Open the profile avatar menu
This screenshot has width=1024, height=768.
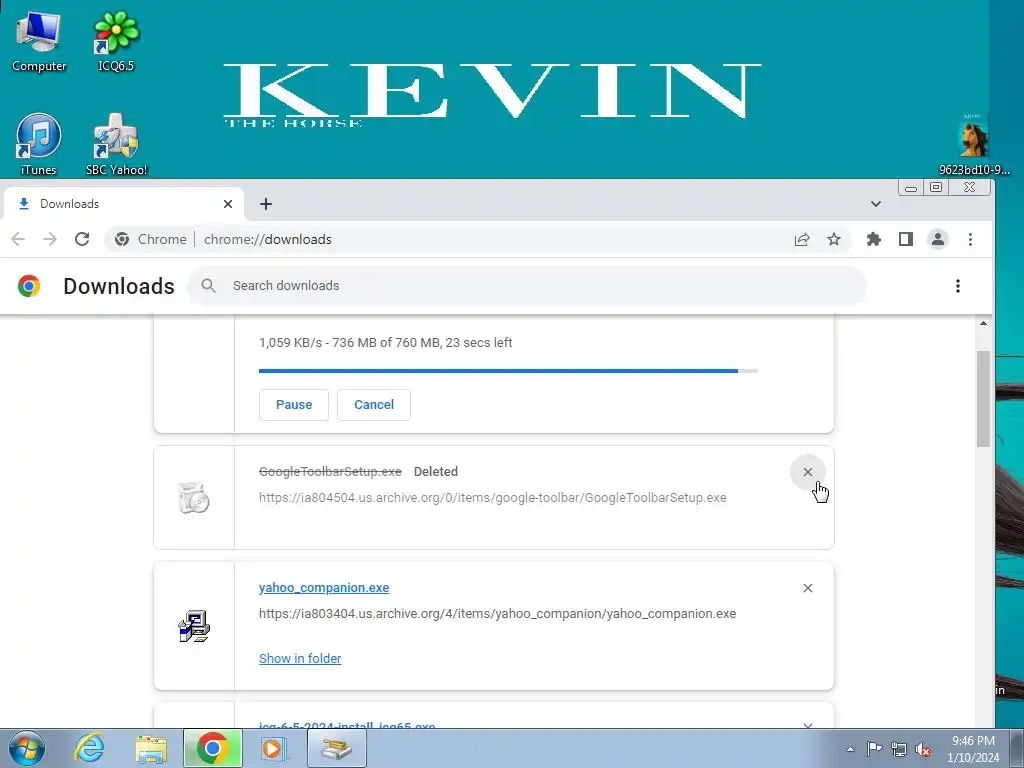938,239
